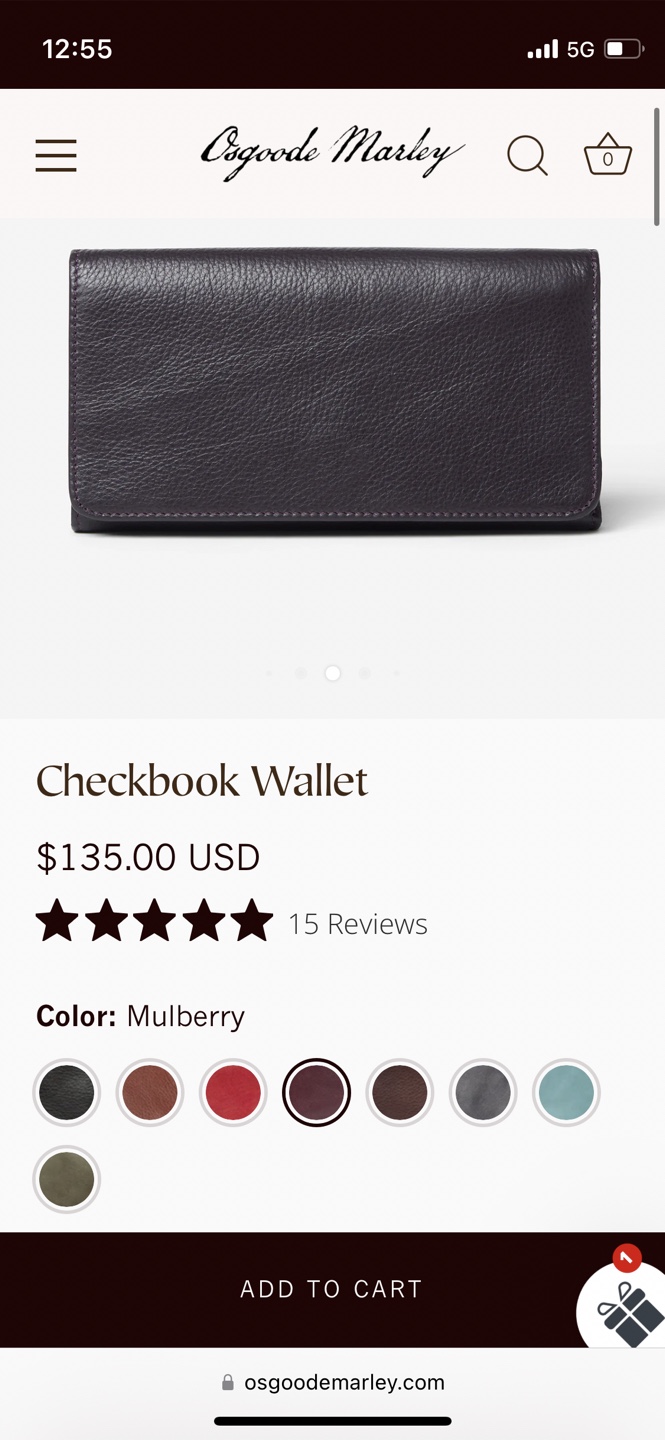Open the shopping basket icon

[607, 155]
